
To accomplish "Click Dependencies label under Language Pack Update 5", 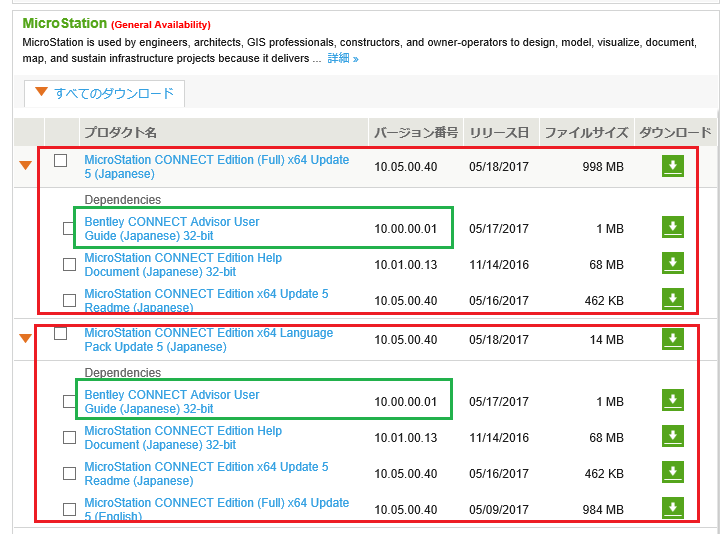I will [x=123, y=372].
